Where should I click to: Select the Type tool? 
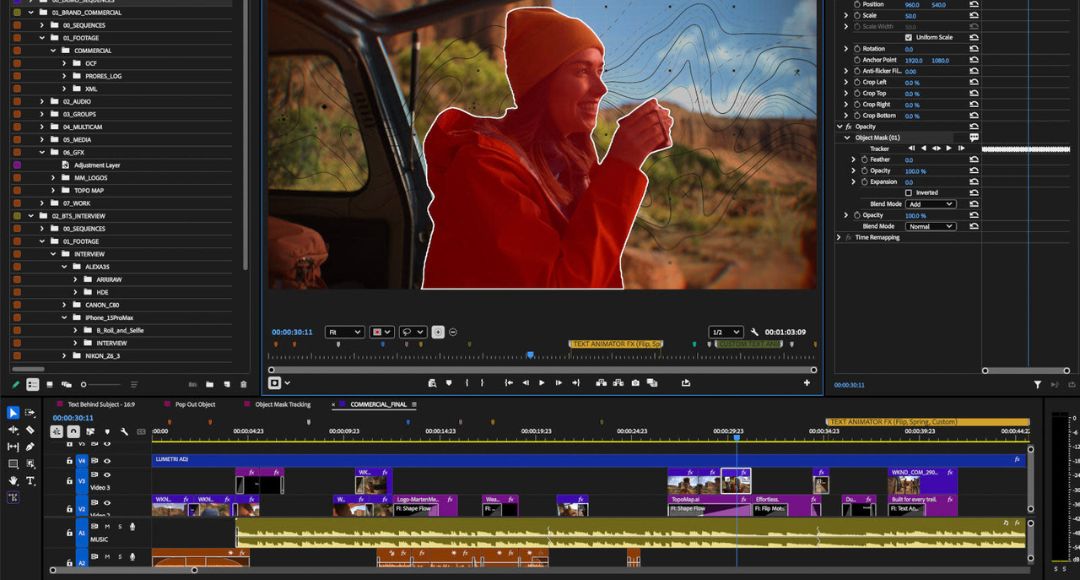(30, 481)
